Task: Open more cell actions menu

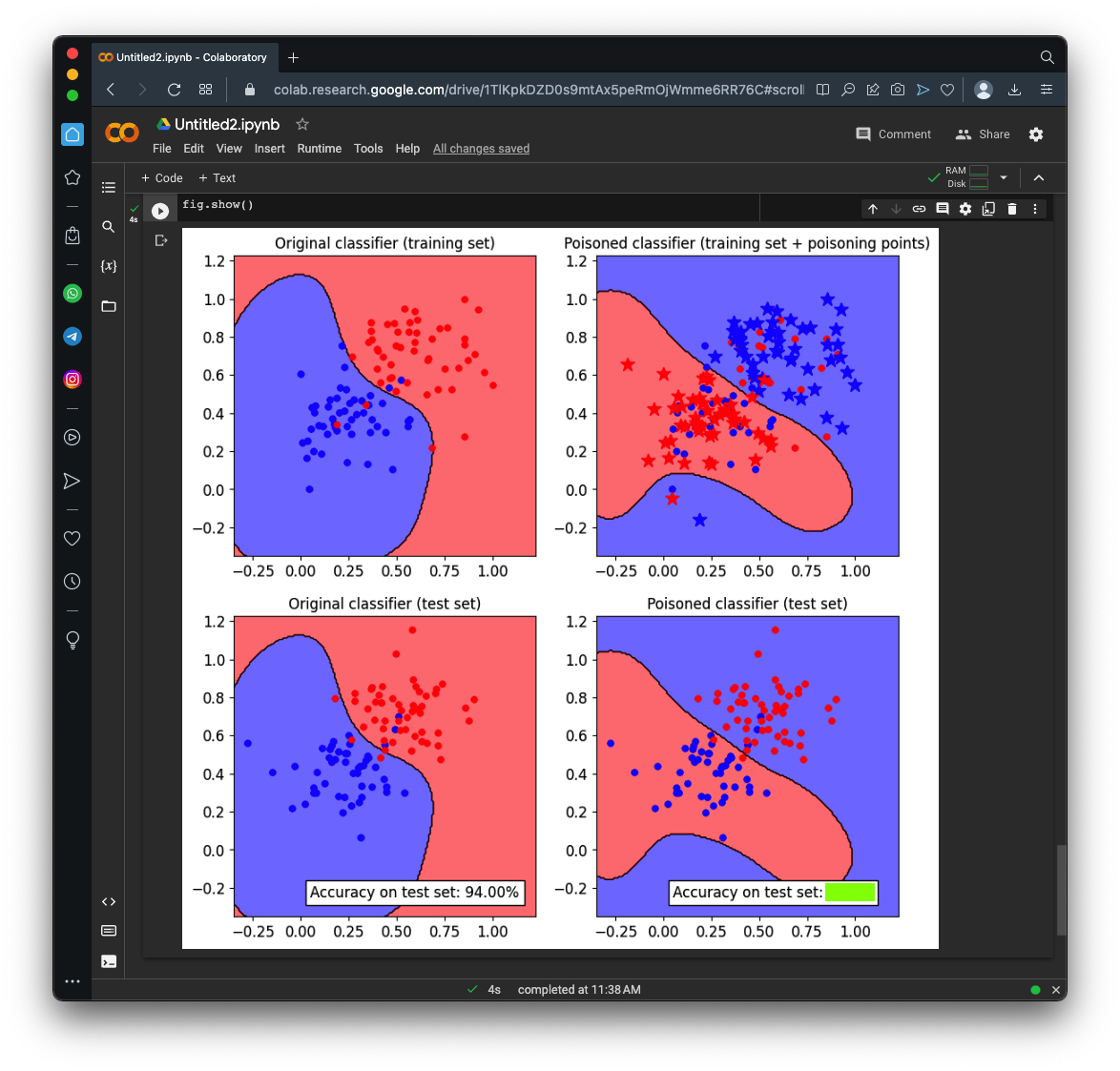Action: pos(1035,209)
